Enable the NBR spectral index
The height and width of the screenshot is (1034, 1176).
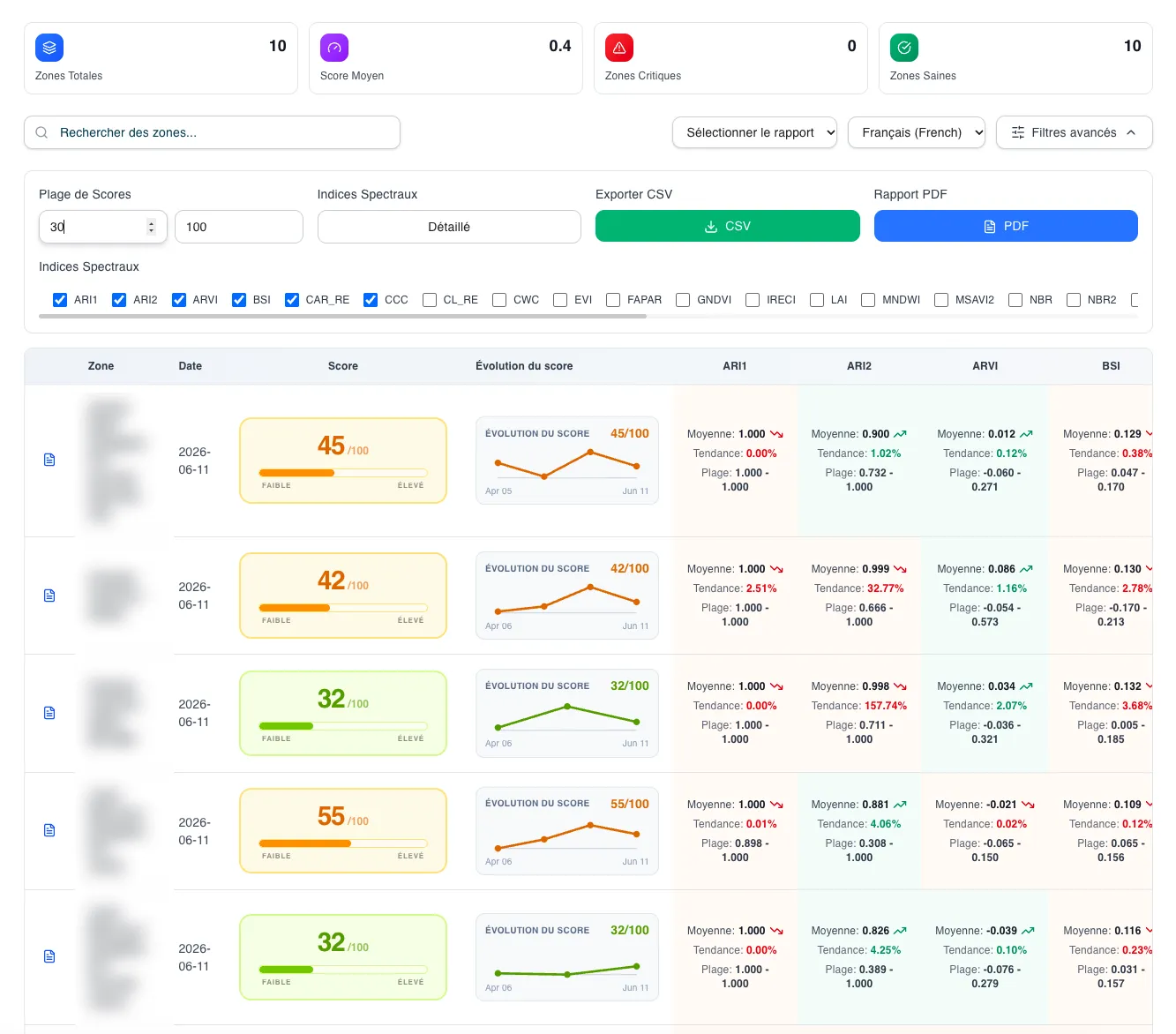pyautogui.click(x=1015, y=300)
